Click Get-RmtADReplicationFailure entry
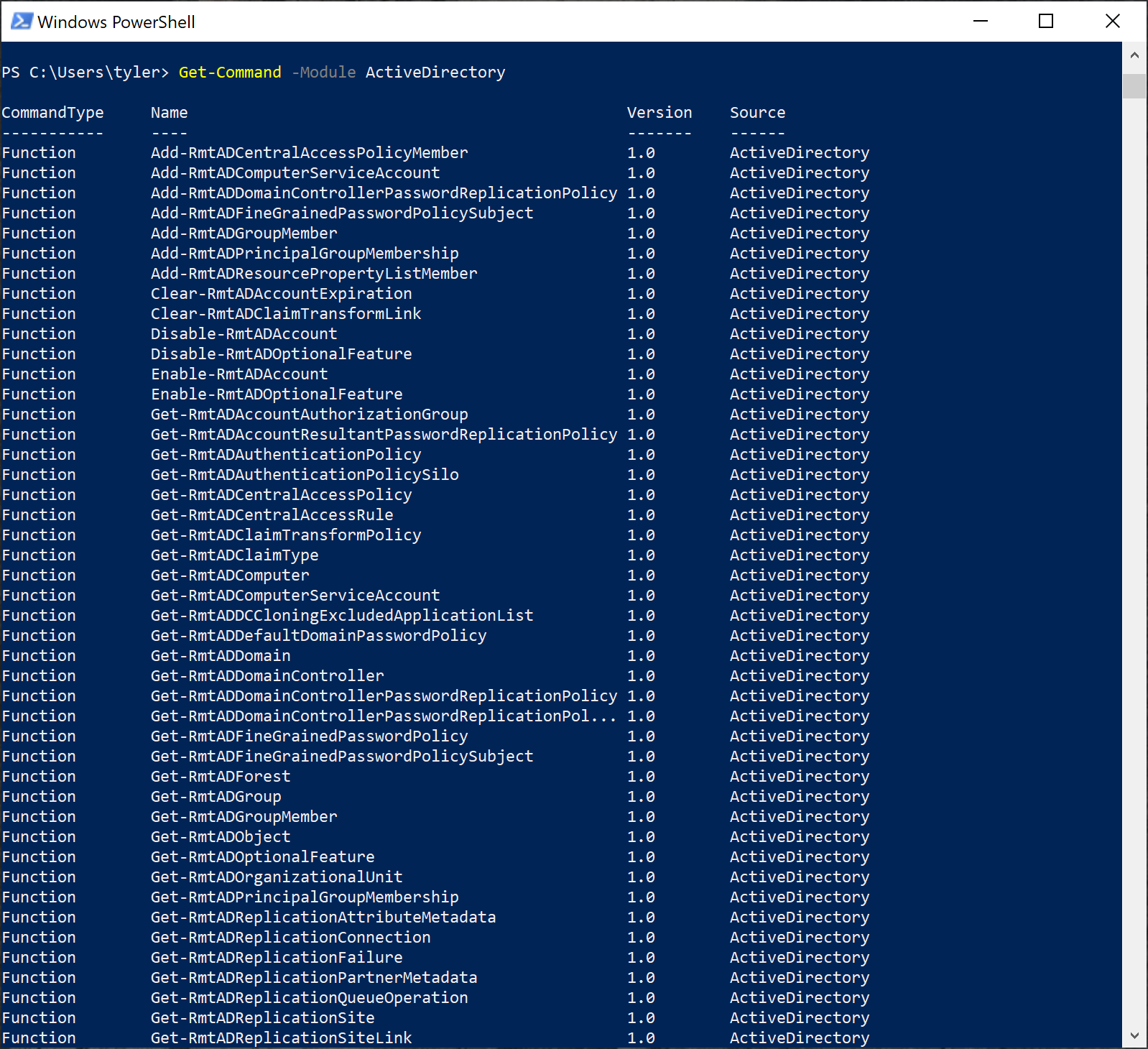The height and width of the screenshot is (1049, 1148). (277, 958)
